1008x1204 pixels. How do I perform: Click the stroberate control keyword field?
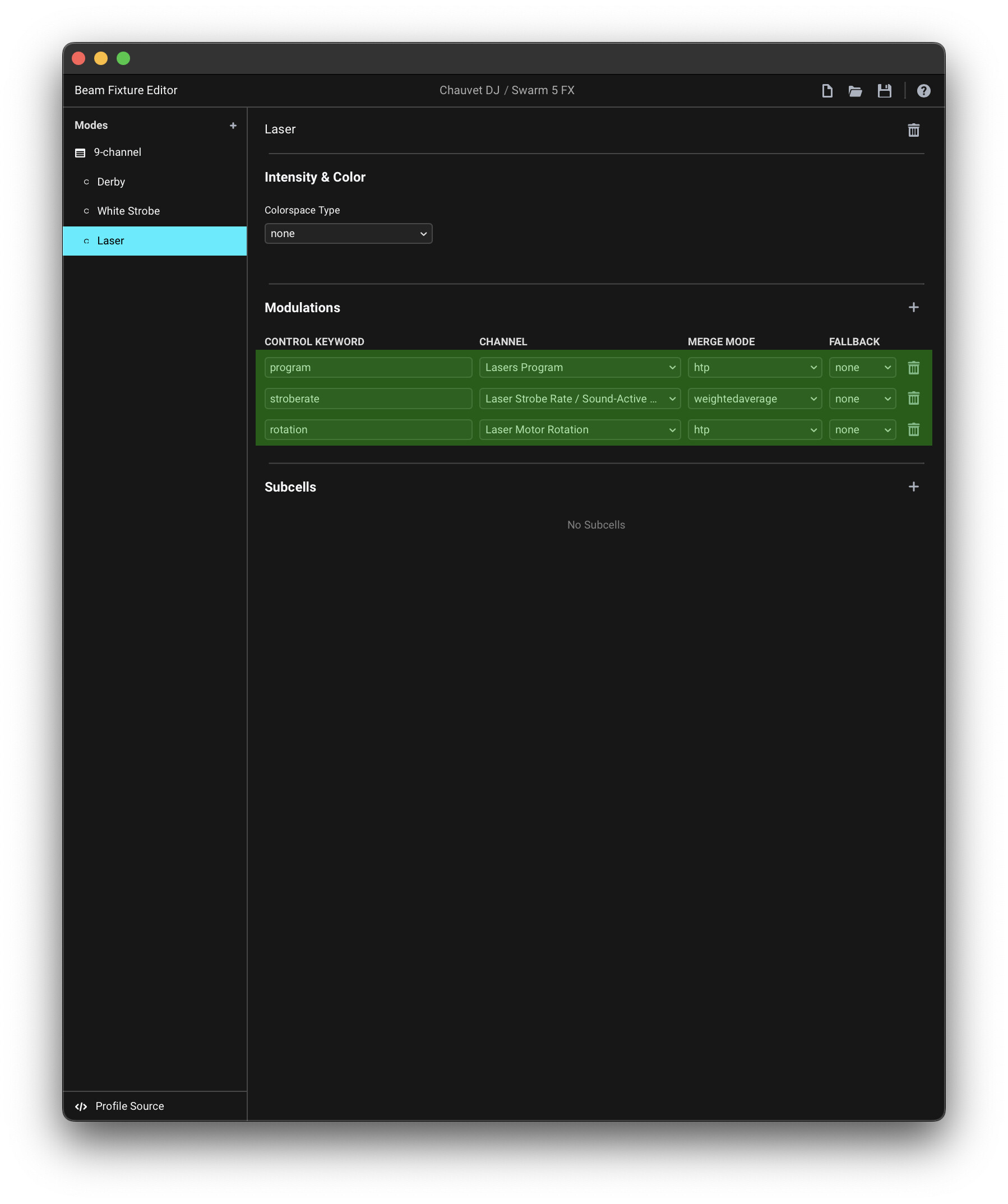(x=368, y=399)
